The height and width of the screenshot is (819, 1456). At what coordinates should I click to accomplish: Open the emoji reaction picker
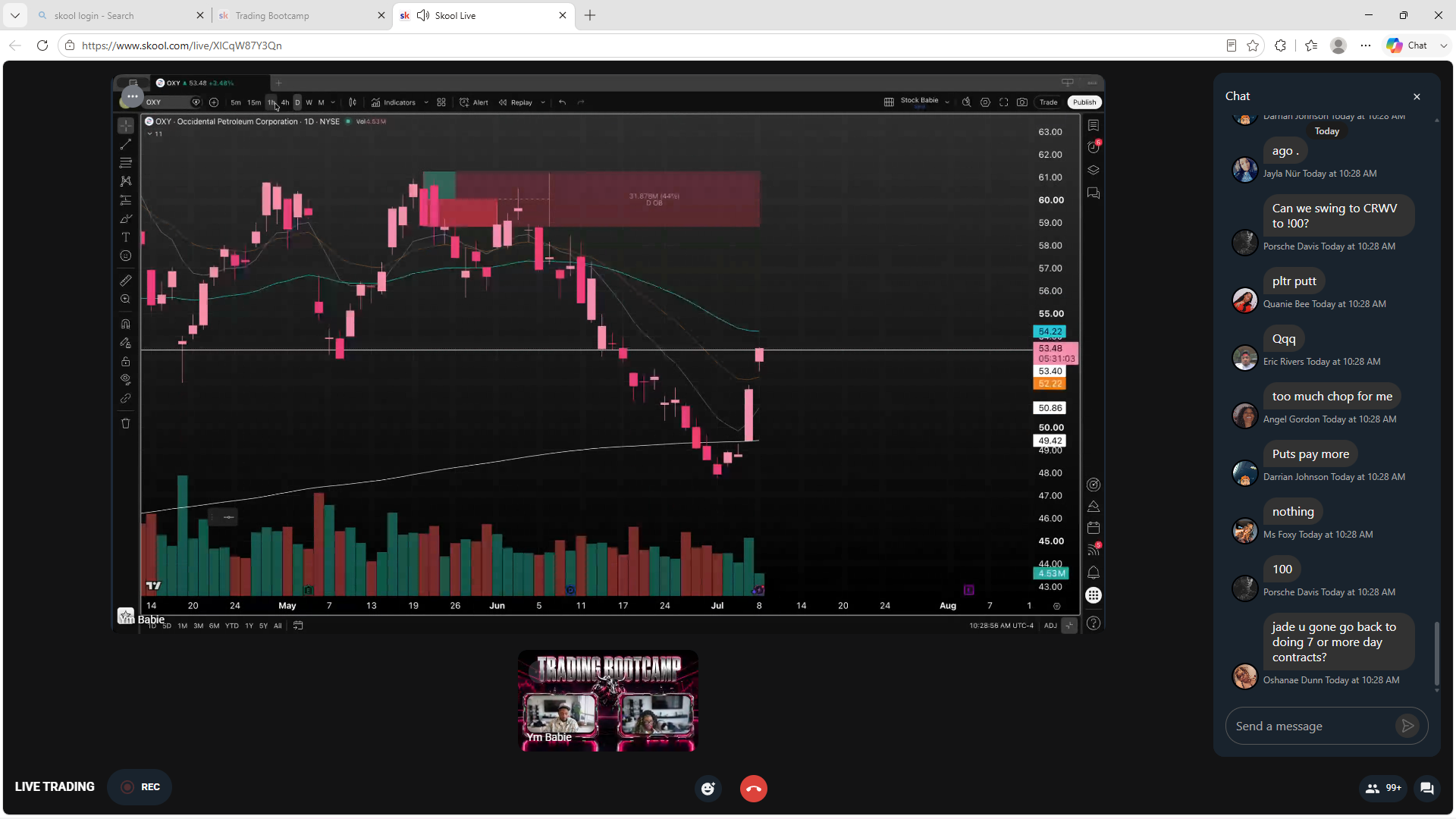pyautogui.click(x=708, y=789)
